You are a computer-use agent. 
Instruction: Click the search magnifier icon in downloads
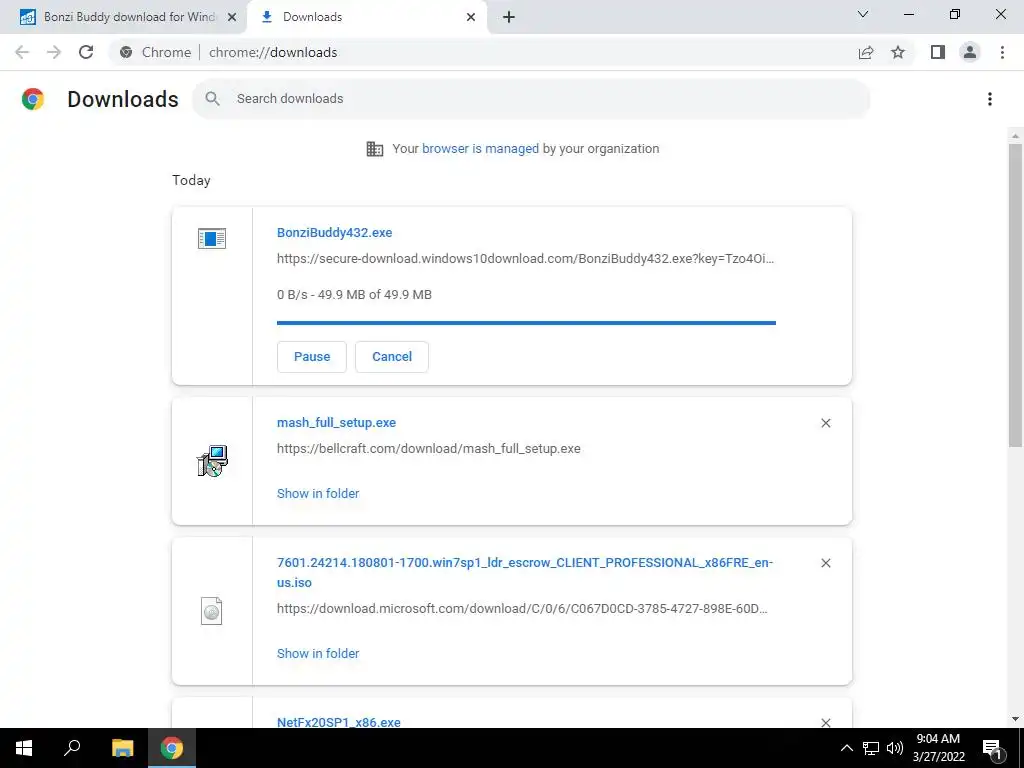[x=212, y=99]
